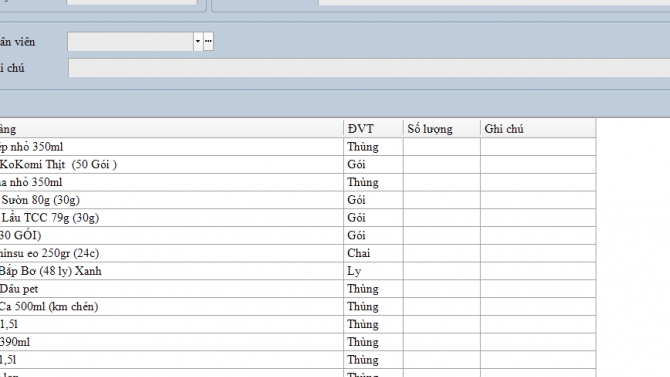
Task: Select the row 'Sườn 80g (30g)'
Action: tap(298, 200)
